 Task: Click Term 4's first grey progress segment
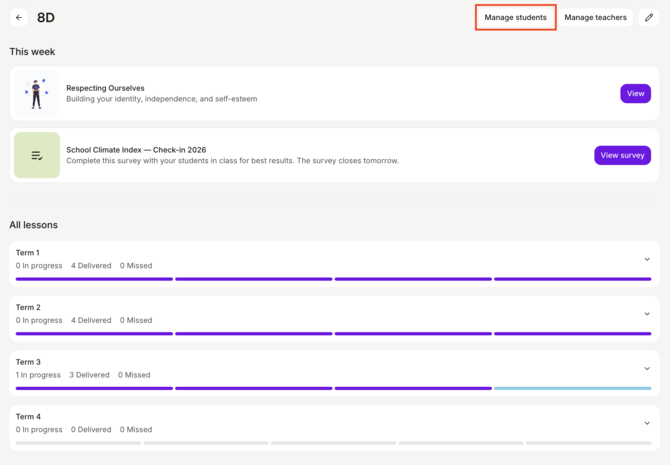point(78,443)
